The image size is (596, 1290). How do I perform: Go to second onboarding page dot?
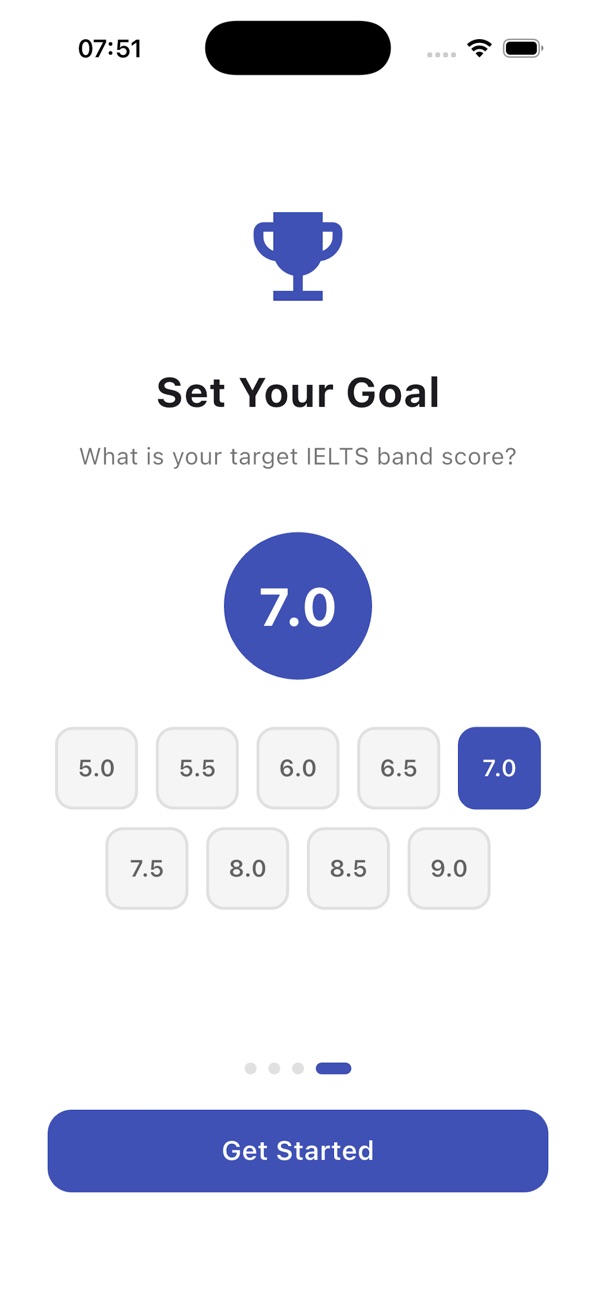pyautogui.click(x=274, y=1068)
